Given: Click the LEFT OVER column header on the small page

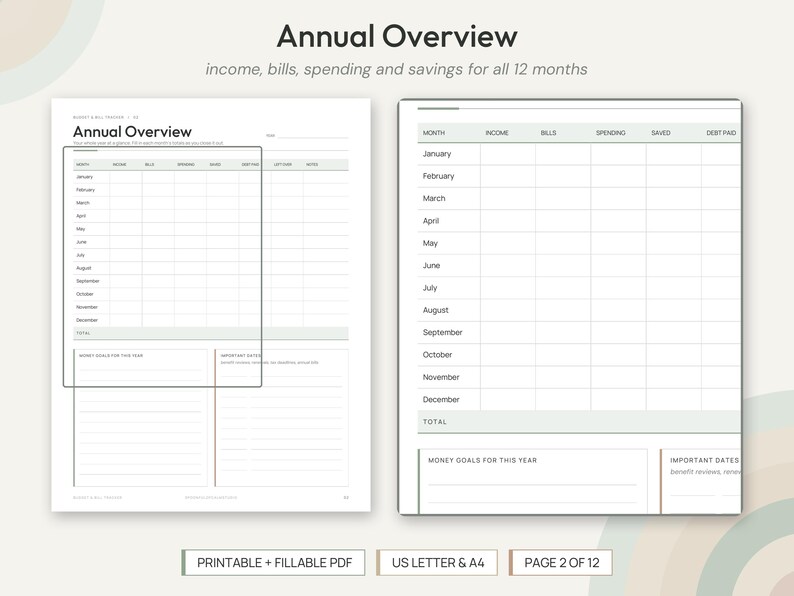Looking at the screenshot, I should pos(283,165).
